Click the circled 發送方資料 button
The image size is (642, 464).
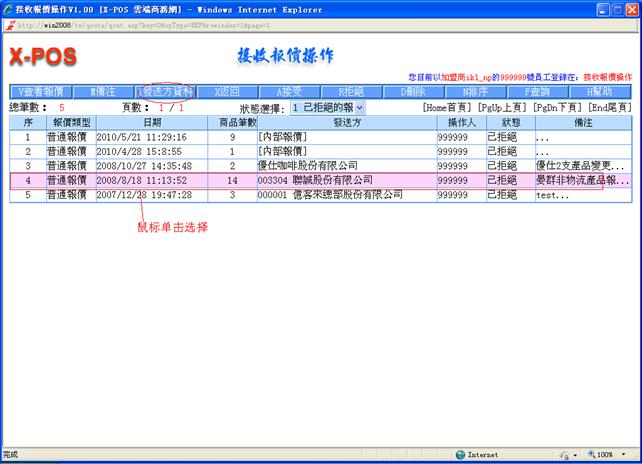pos(165,91)
